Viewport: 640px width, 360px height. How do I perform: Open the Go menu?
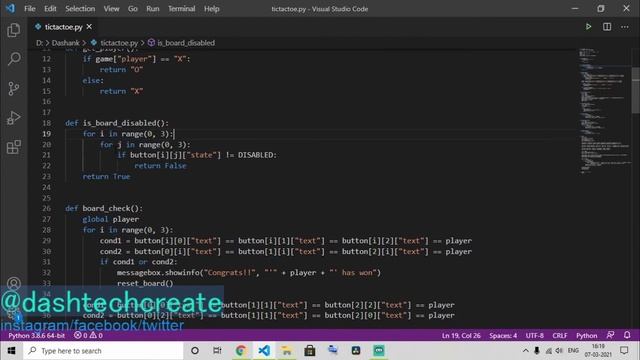coord(133,9)
